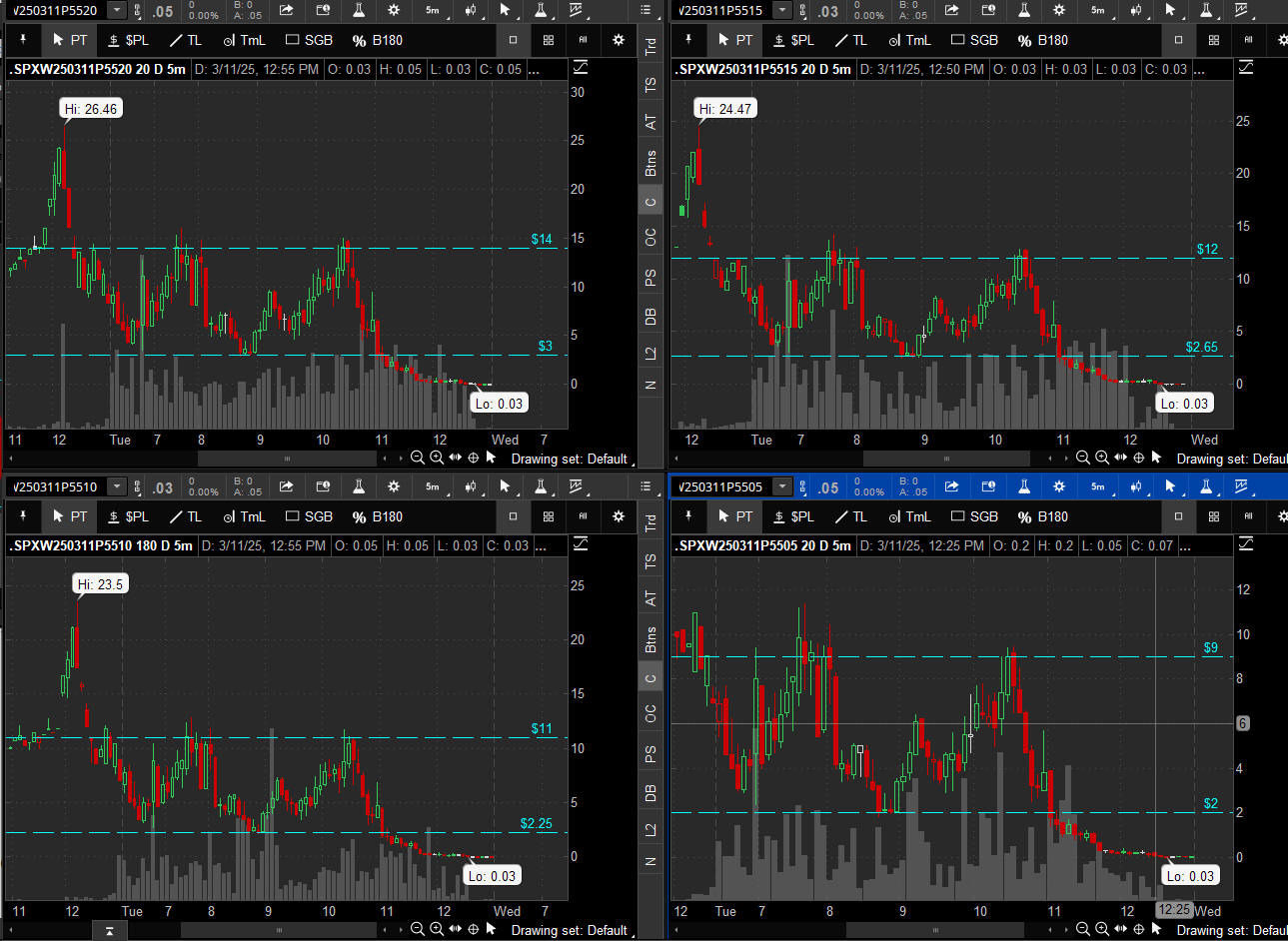This screenshot has height=941, width=1288.
Task: Click symbol input field showing 250311P5505
Action: (x=721, y=487)
